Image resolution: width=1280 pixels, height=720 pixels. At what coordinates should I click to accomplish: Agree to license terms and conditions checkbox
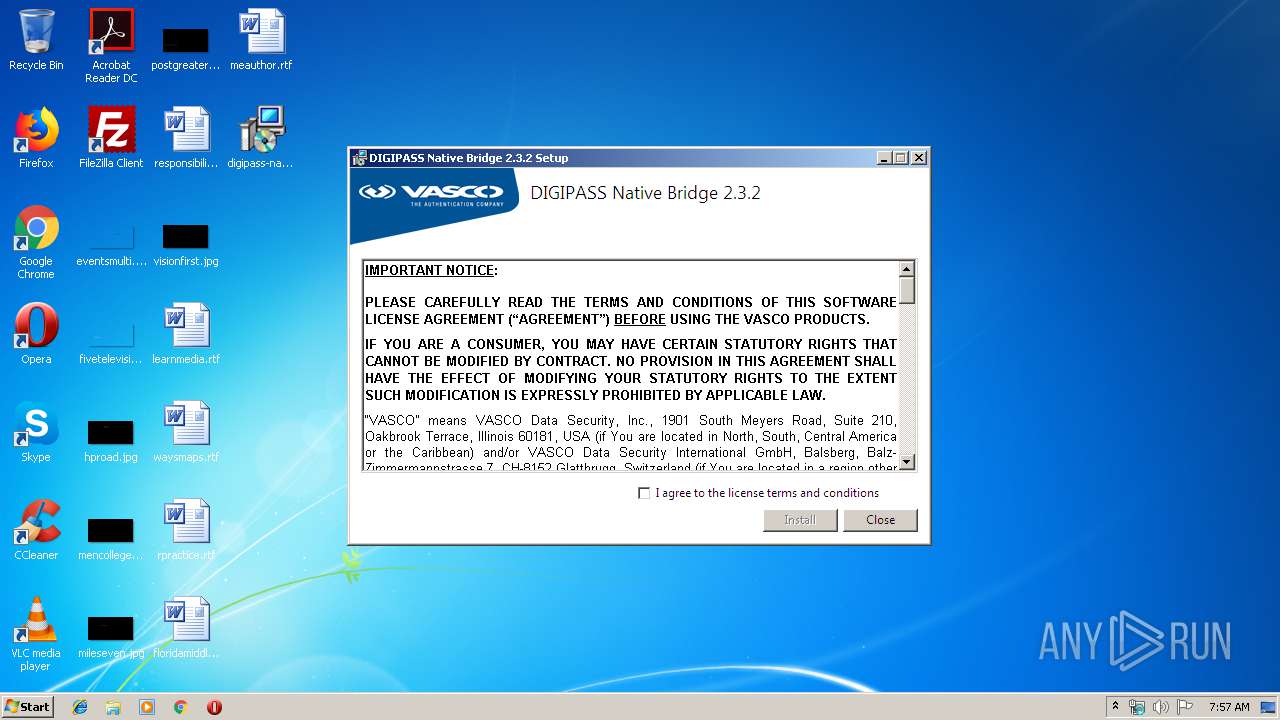click(x=644, y=493)
